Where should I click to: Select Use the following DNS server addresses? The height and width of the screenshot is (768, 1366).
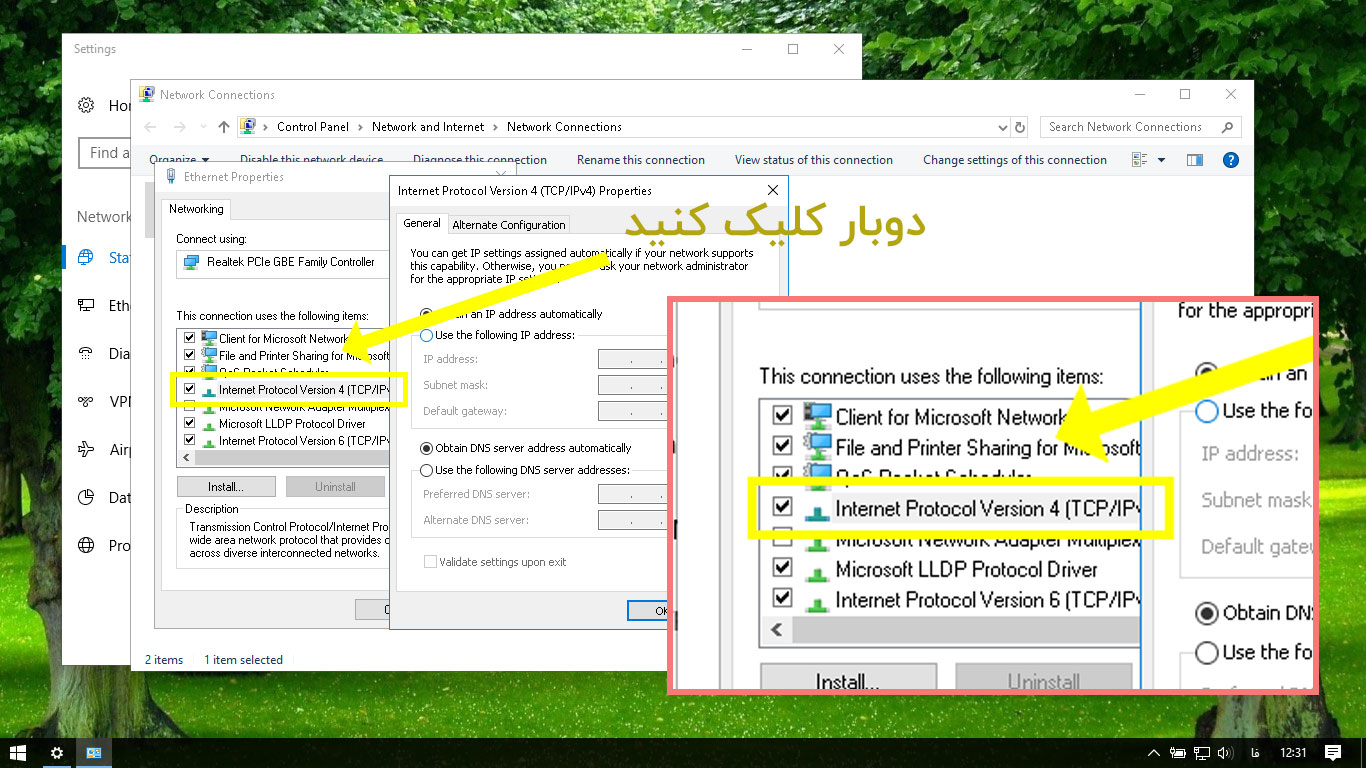click(427, 470)
